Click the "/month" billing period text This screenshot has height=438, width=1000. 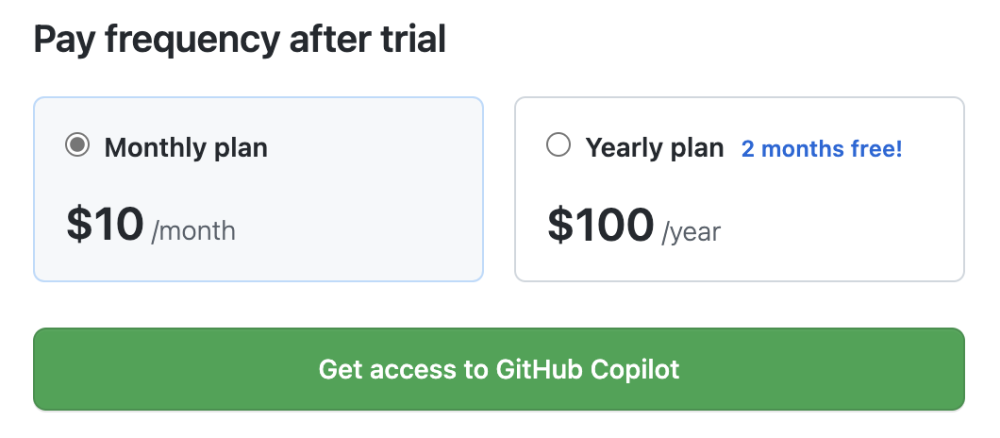194,231
